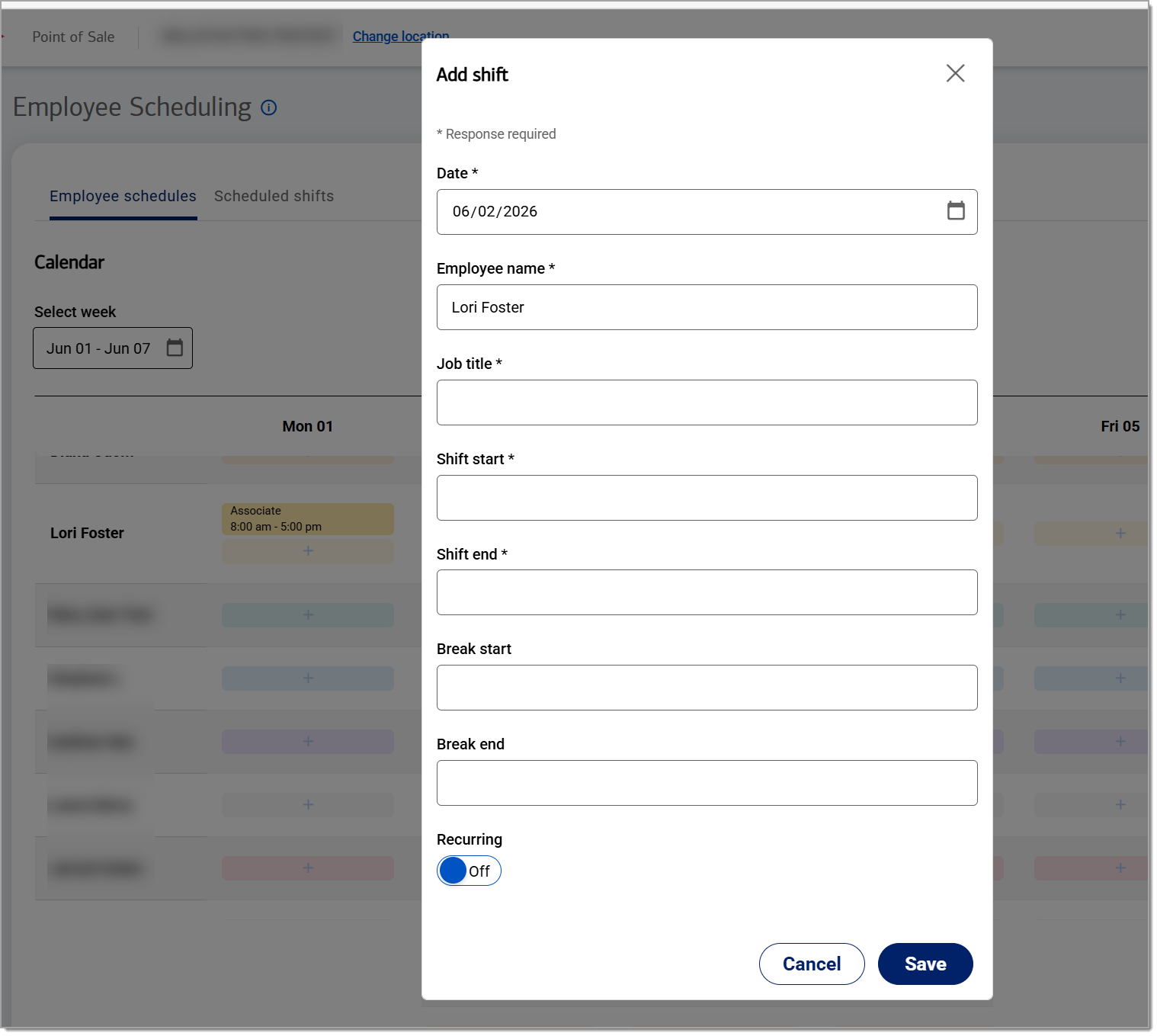Toggle the Recurring switch on
1157x1036 pixels.
pos(469,871)
